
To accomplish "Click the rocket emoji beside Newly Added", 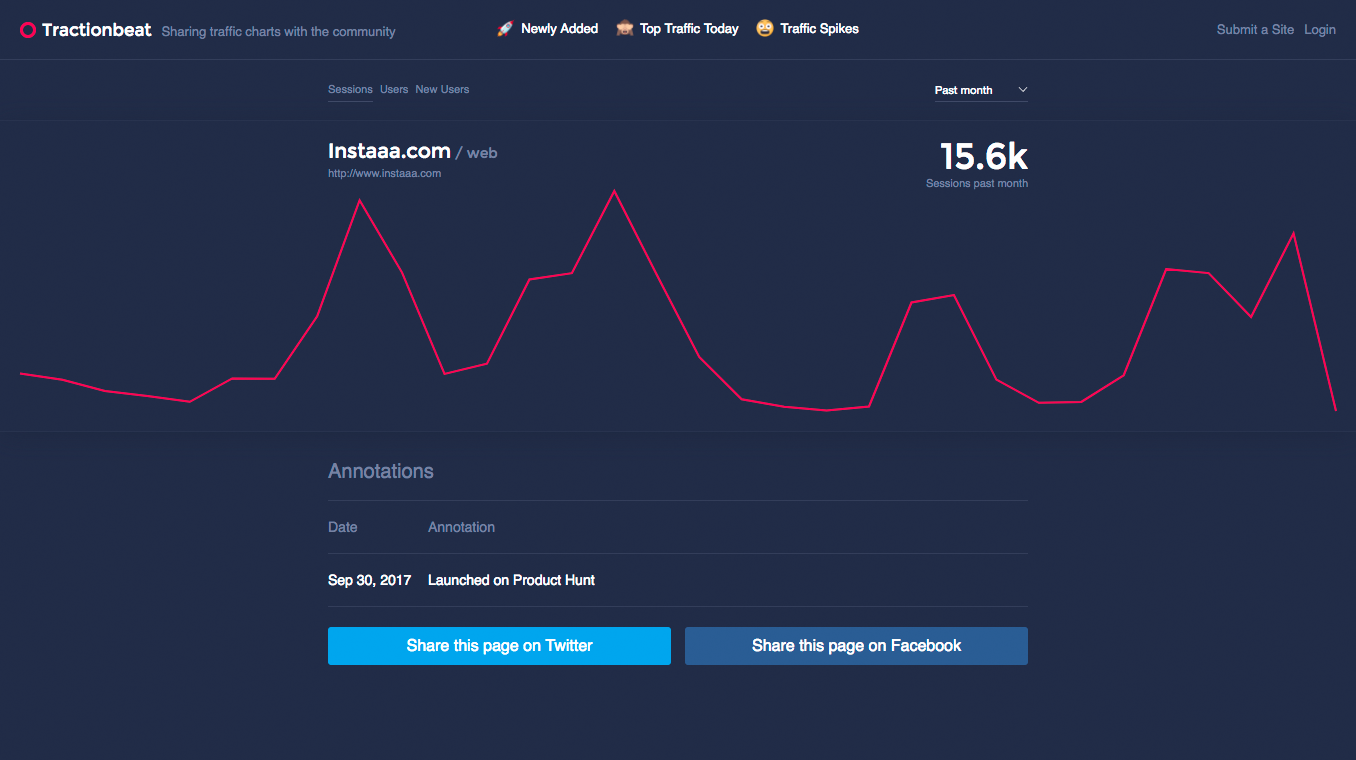I will [505, 29].
